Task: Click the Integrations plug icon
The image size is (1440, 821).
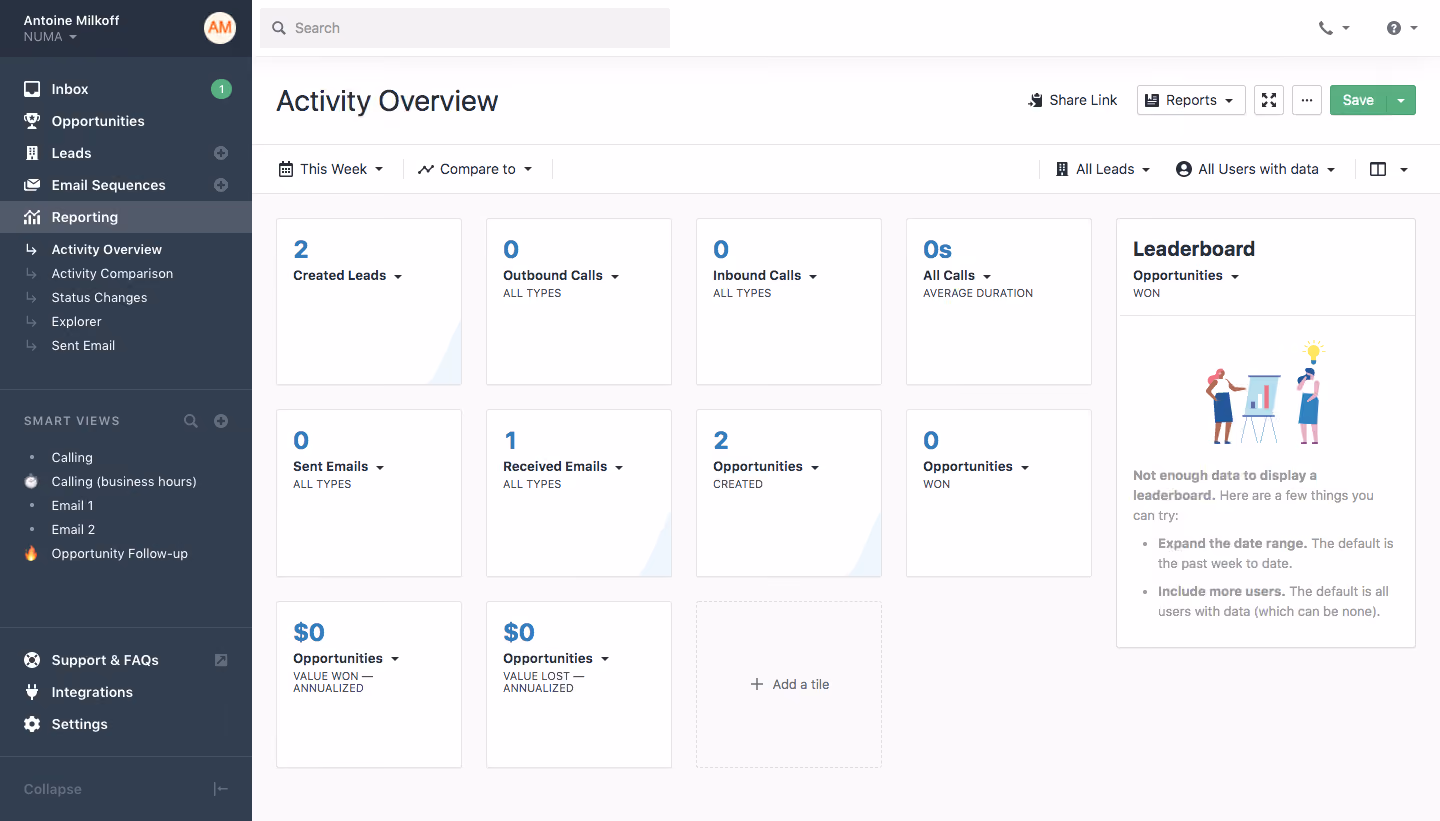Action: point(32,692)
